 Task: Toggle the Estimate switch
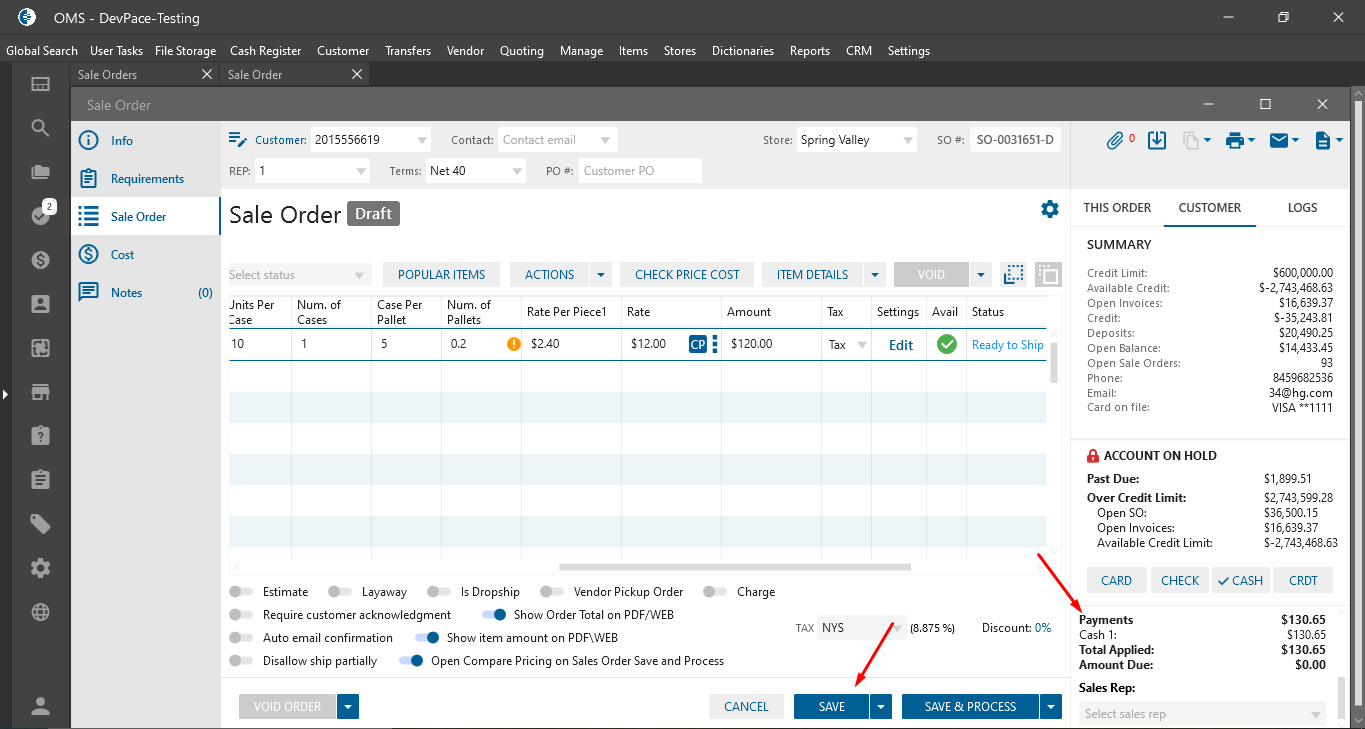(x=241, y=592)
